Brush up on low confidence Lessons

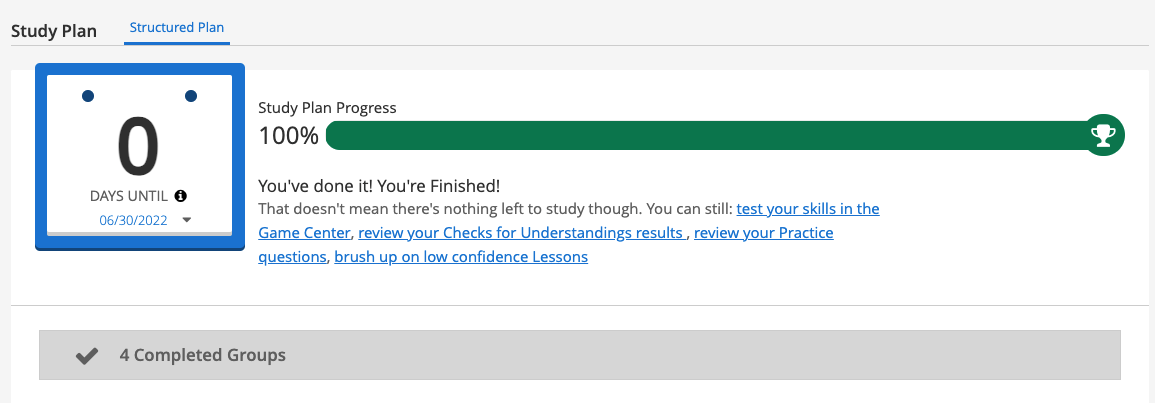[461, 257]
